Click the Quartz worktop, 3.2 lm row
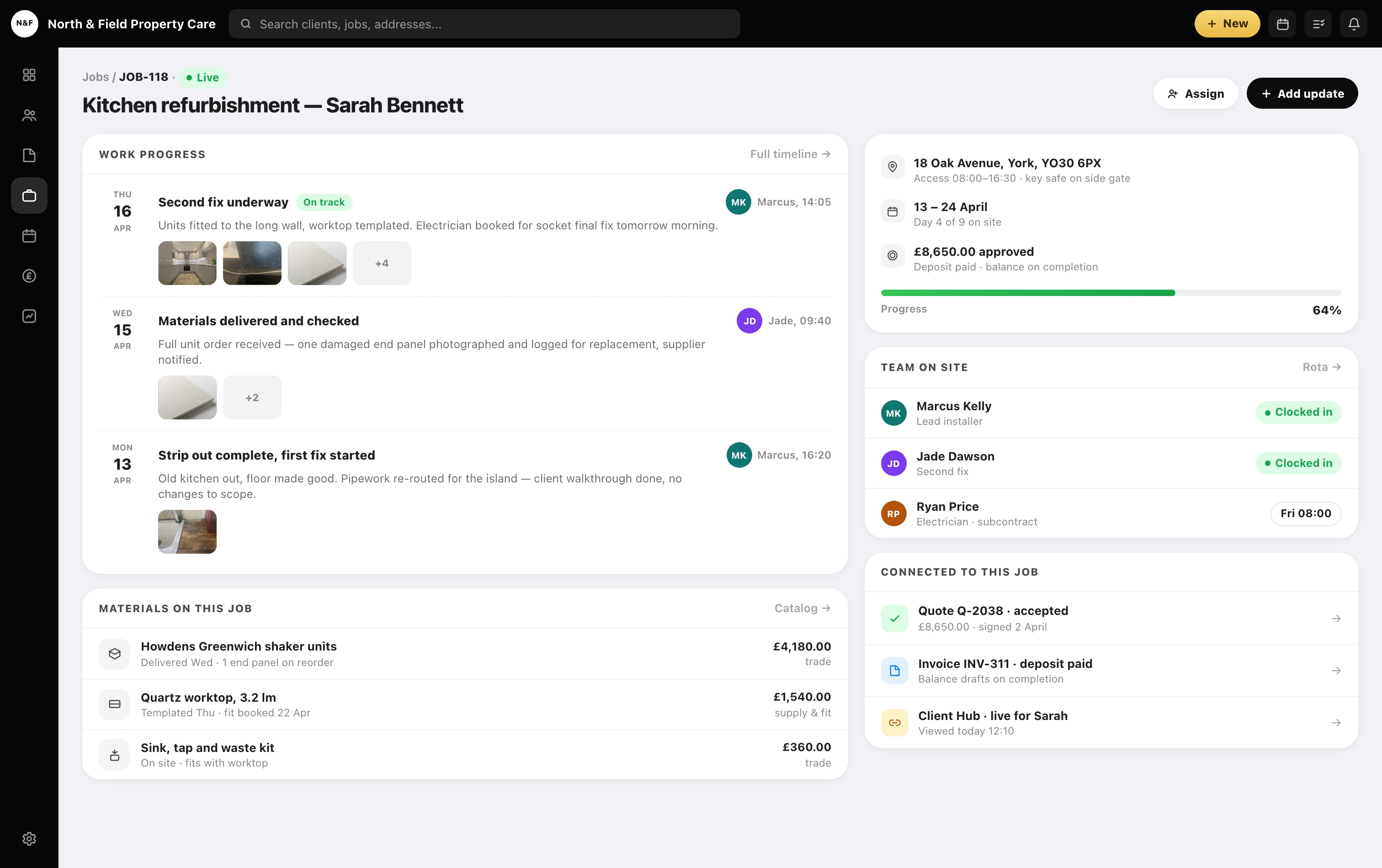1382x868 pixels. tap(465, 704)
